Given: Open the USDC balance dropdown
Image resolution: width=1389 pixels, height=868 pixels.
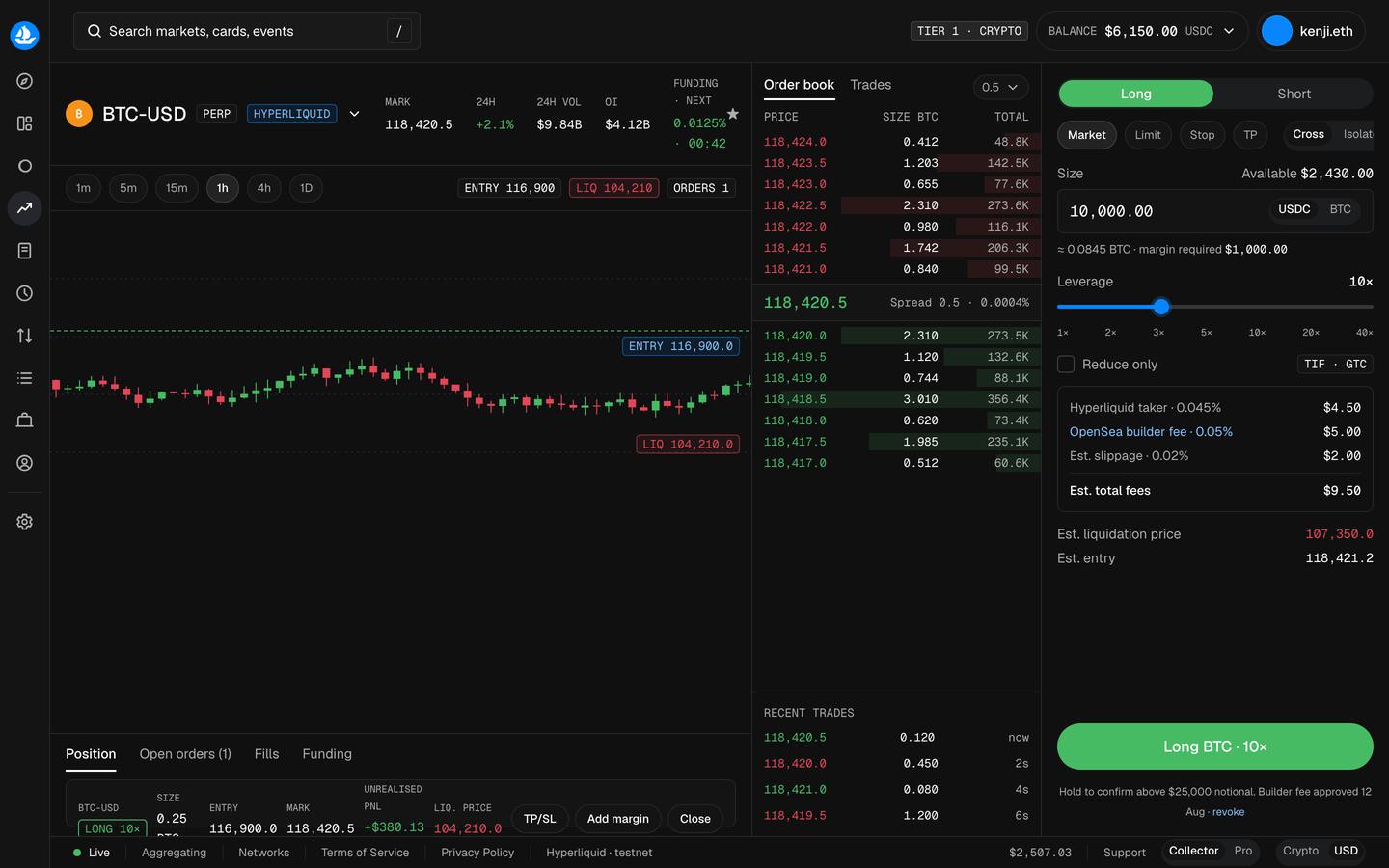Looking at the screenshot, I should pos(1142,31).
